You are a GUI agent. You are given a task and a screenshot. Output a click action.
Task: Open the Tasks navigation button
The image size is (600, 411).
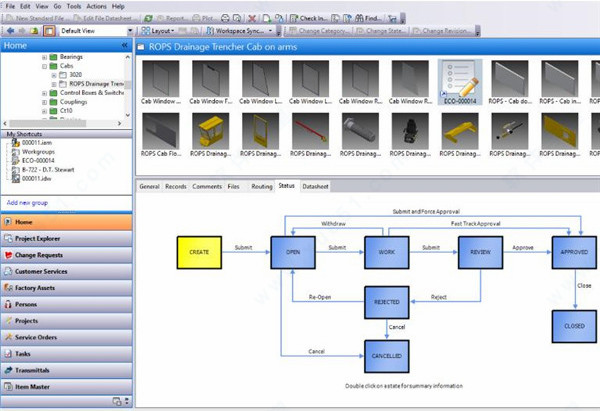pos(67,354)
